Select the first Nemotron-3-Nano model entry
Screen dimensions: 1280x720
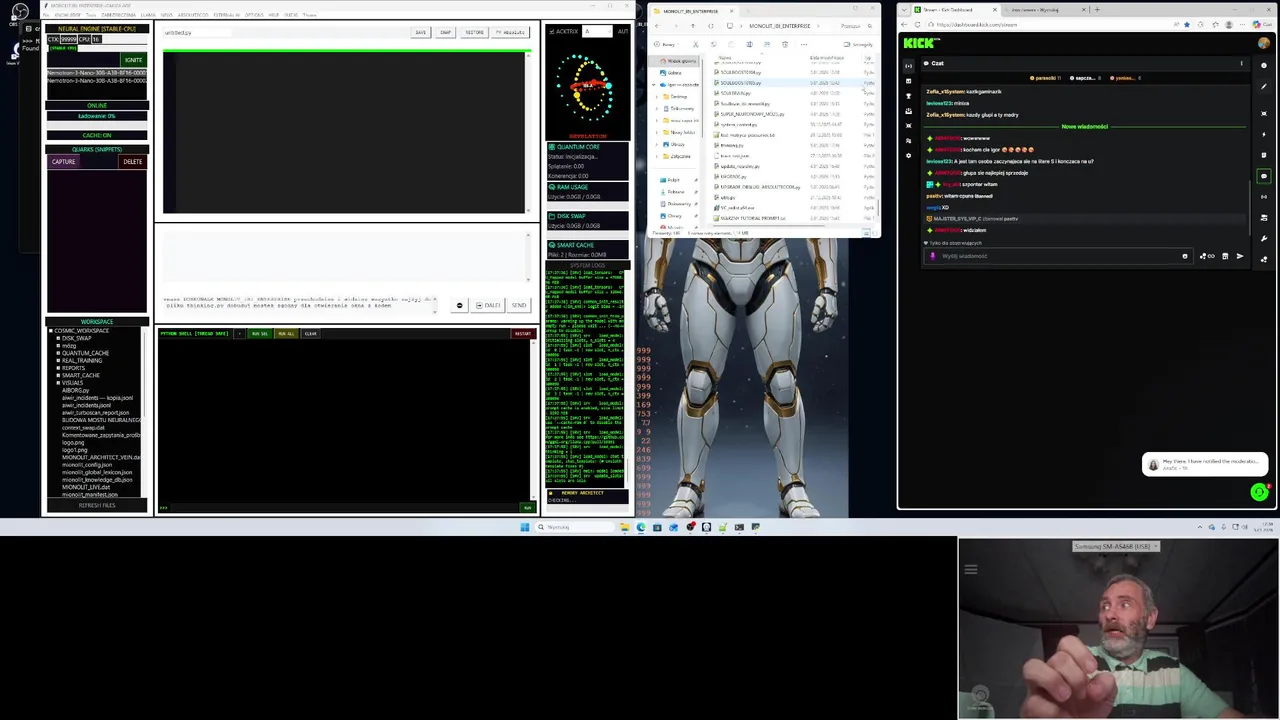97,73
